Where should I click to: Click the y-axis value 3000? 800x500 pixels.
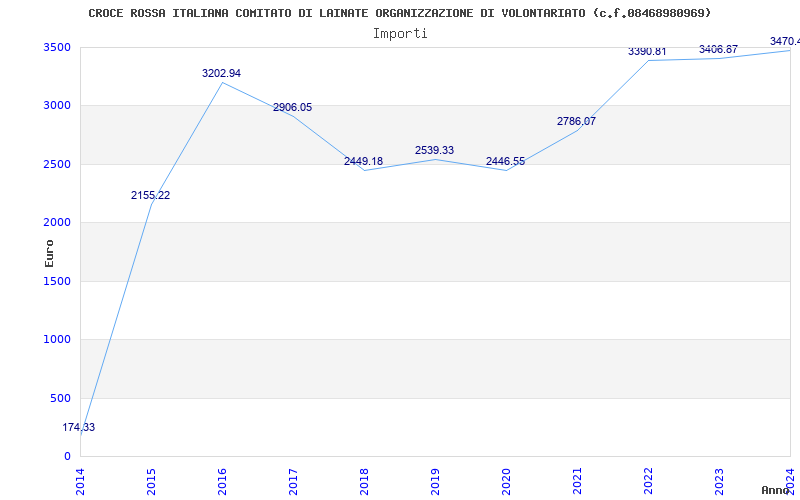pos(57,106)
